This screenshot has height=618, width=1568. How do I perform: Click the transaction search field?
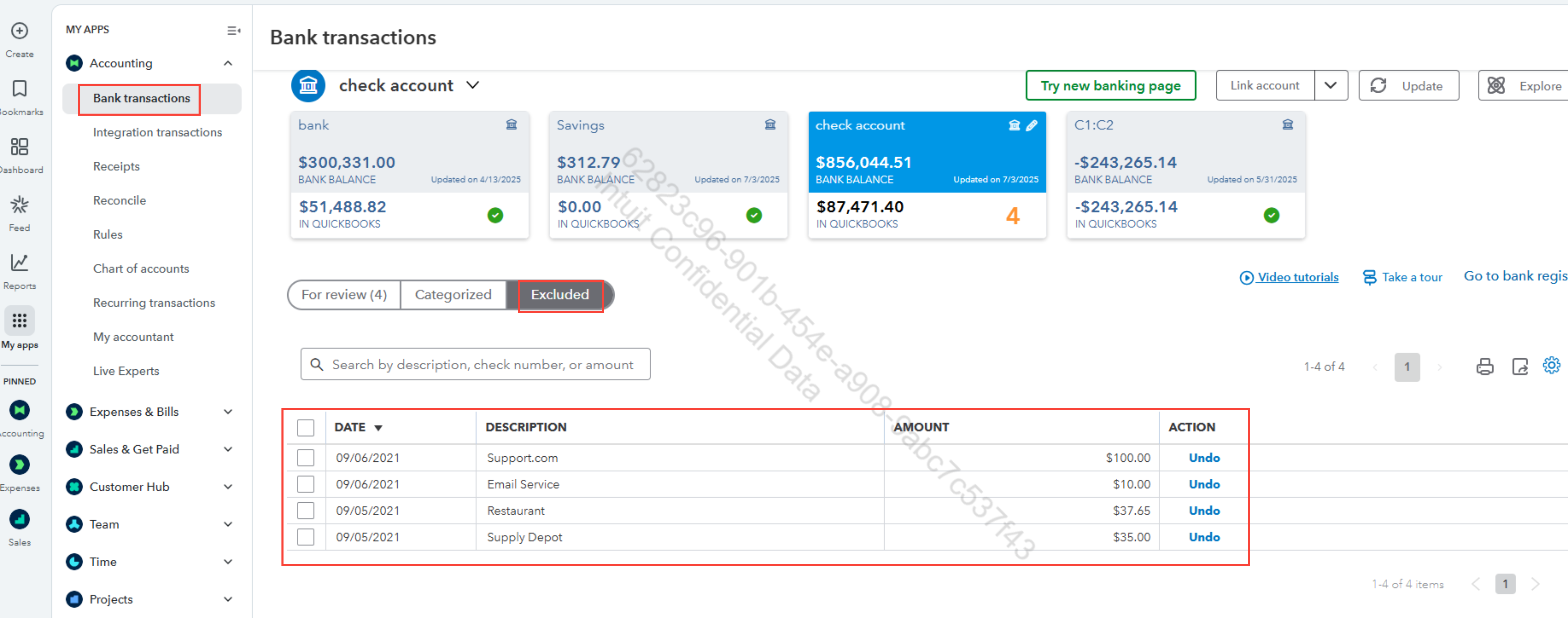click(x=475, y=364)
